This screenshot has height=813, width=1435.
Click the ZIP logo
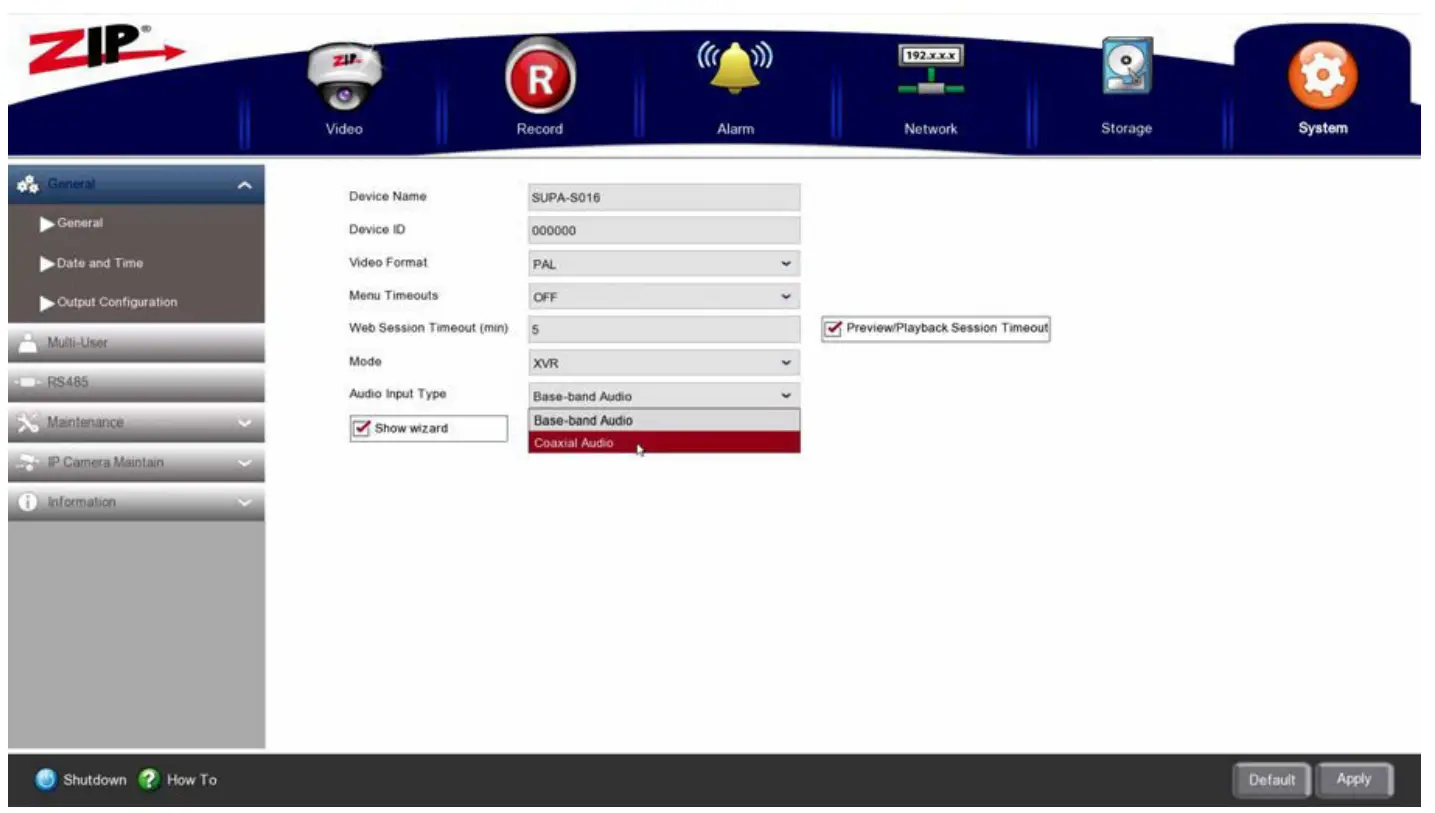pos(106,49)
